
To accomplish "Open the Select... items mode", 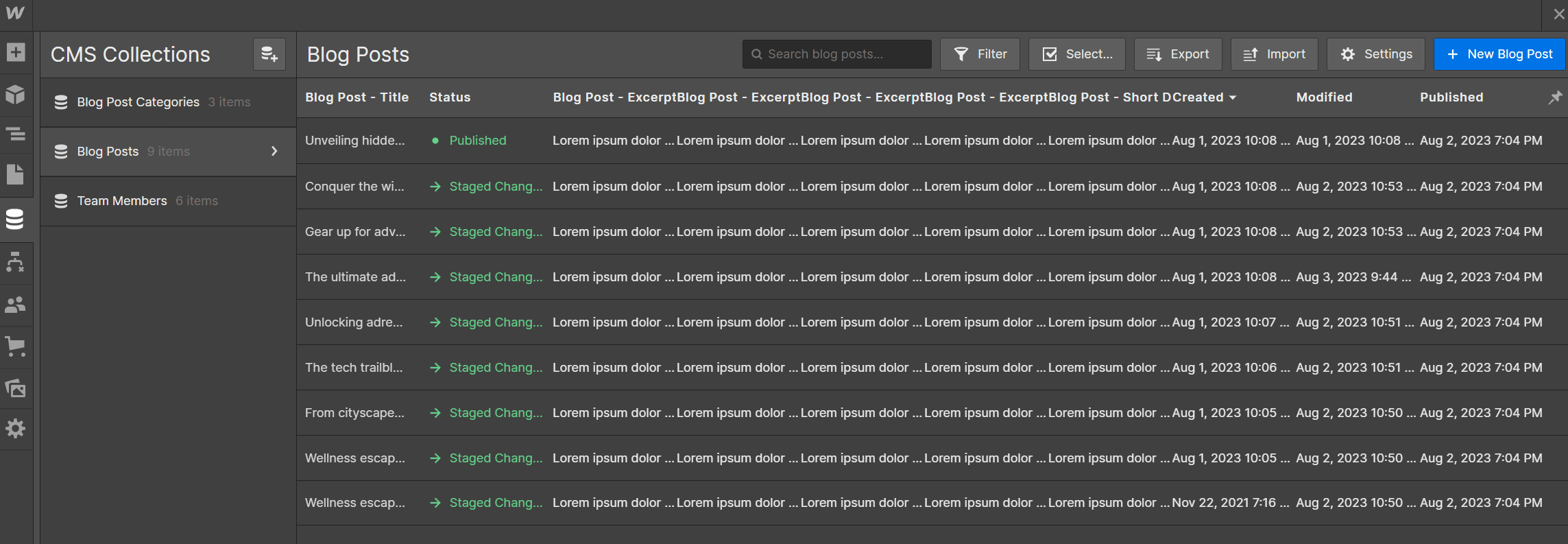I will [1076, 54].
